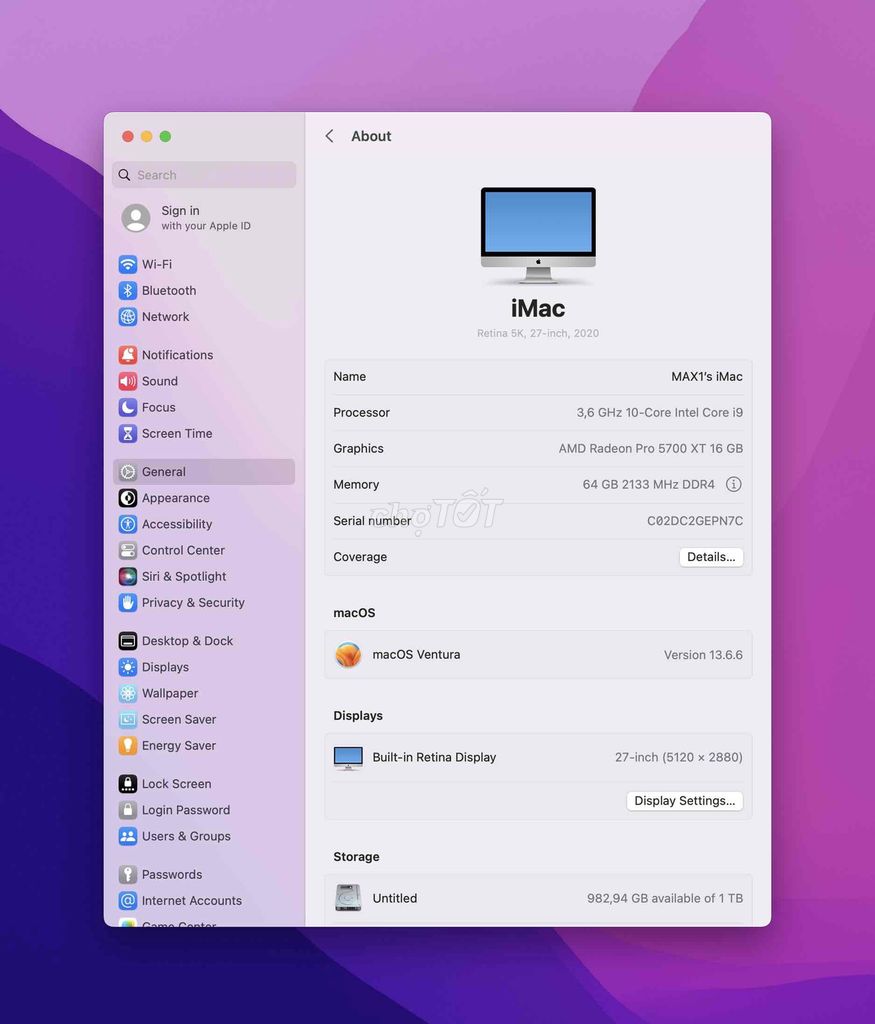
Task: Open the Passwords key icon
Action: click(x=128, y=874)
